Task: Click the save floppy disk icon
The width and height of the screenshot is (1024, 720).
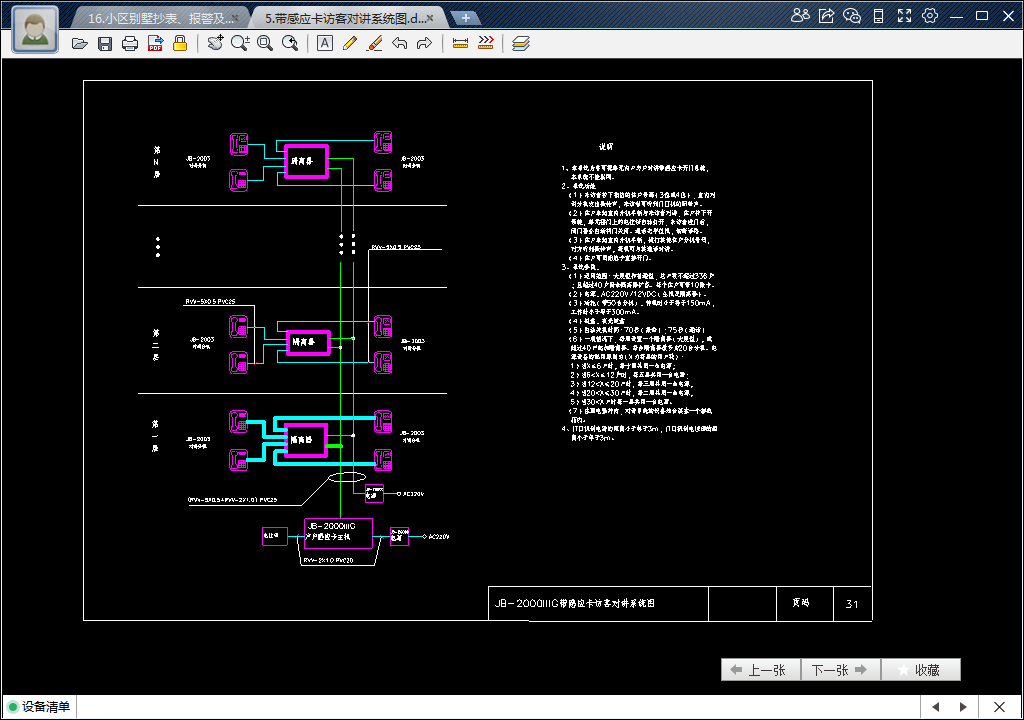Action: tap(105, 43)
